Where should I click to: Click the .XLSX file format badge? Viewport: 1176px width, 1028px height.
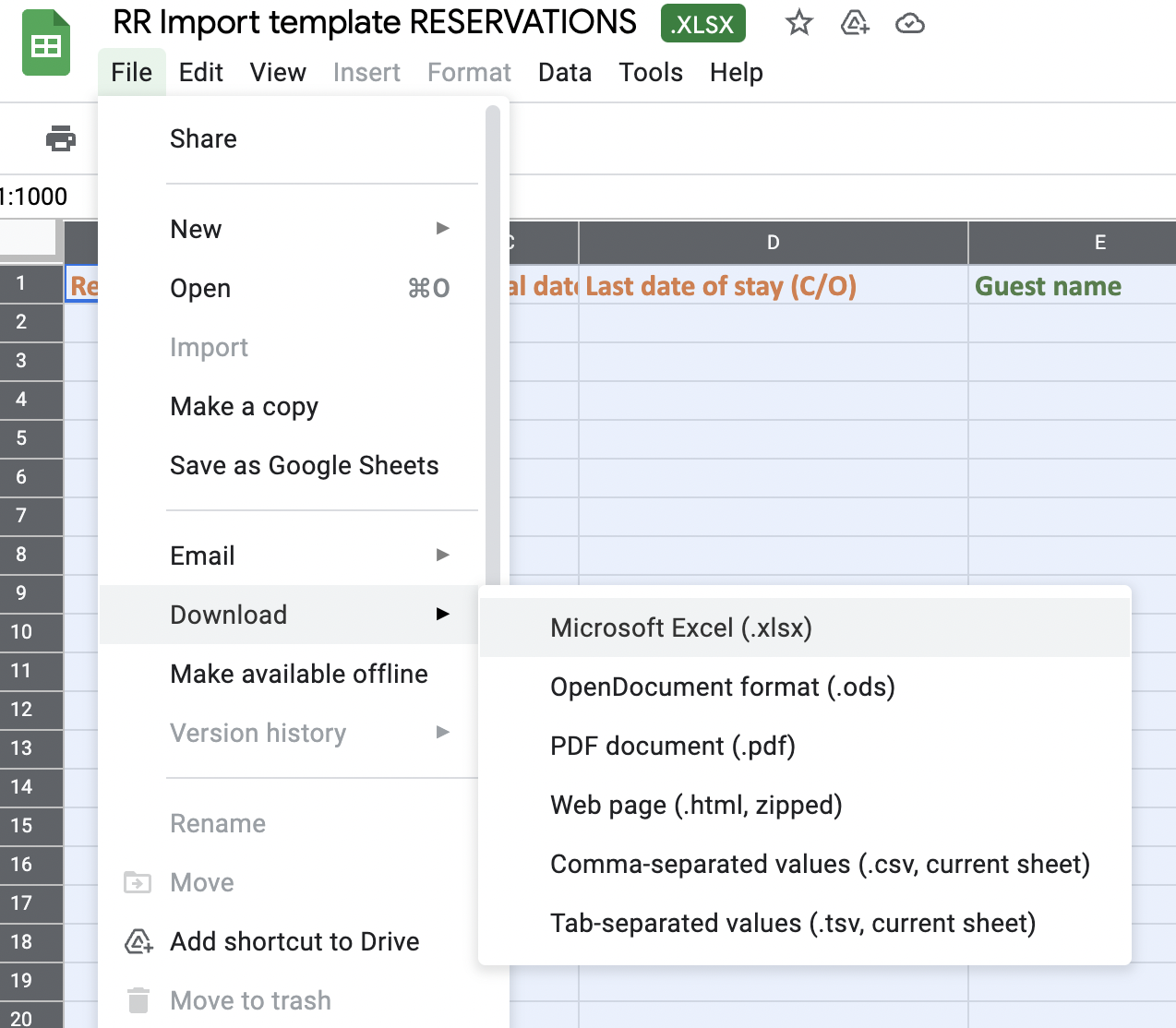point(703,24)
